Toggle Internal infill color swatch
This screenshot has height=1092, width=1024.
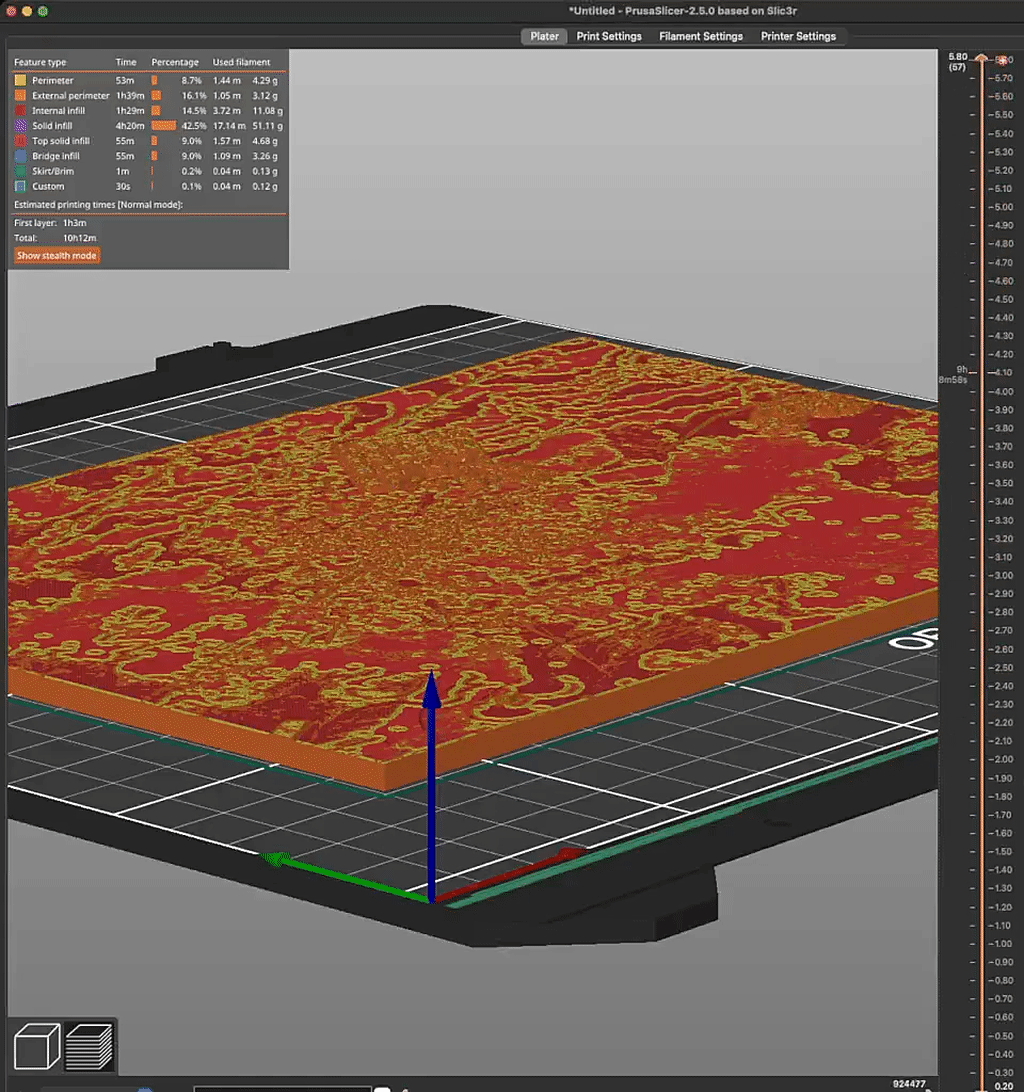(x=20, y=111)
